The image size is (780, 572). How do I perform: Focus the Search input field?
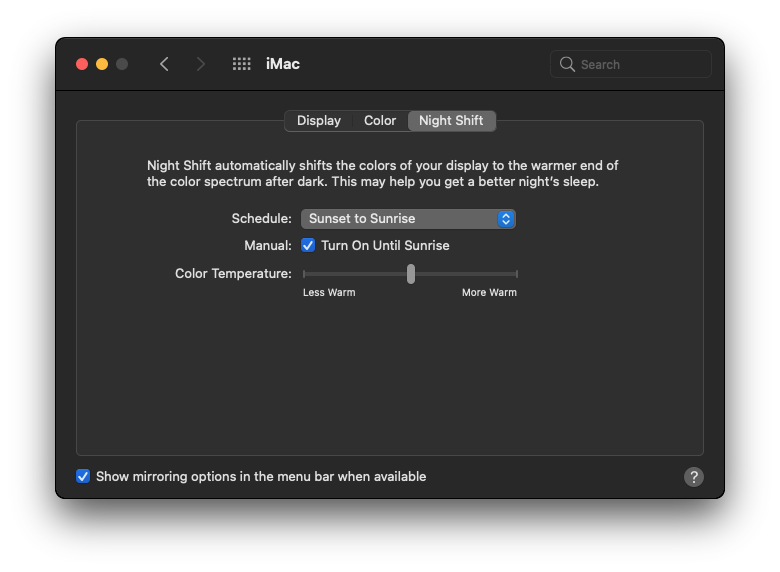(640, 64)
